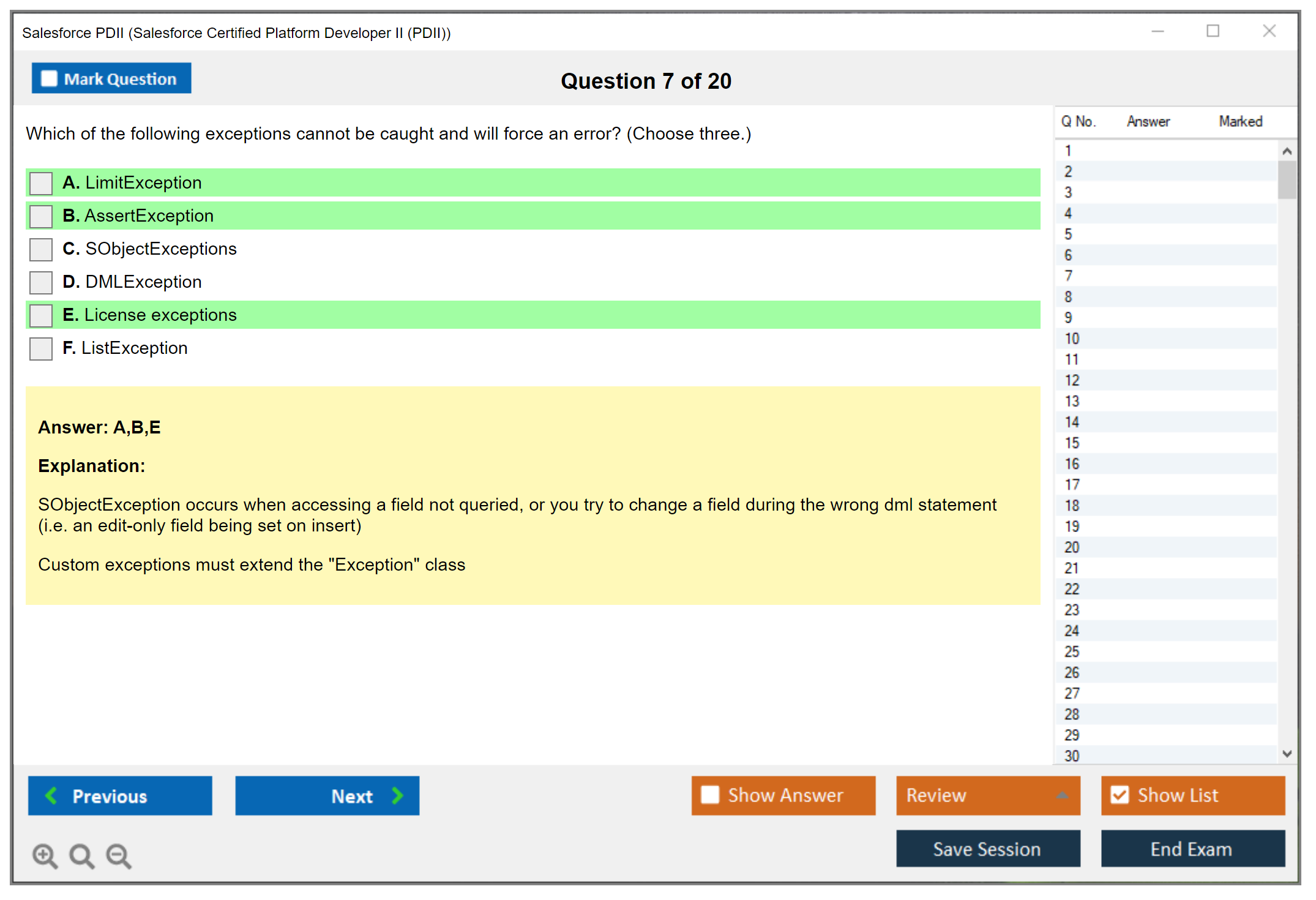Toggle the Show Answer checkbox
Viewport: 1316px width, 900px height.
710,795
